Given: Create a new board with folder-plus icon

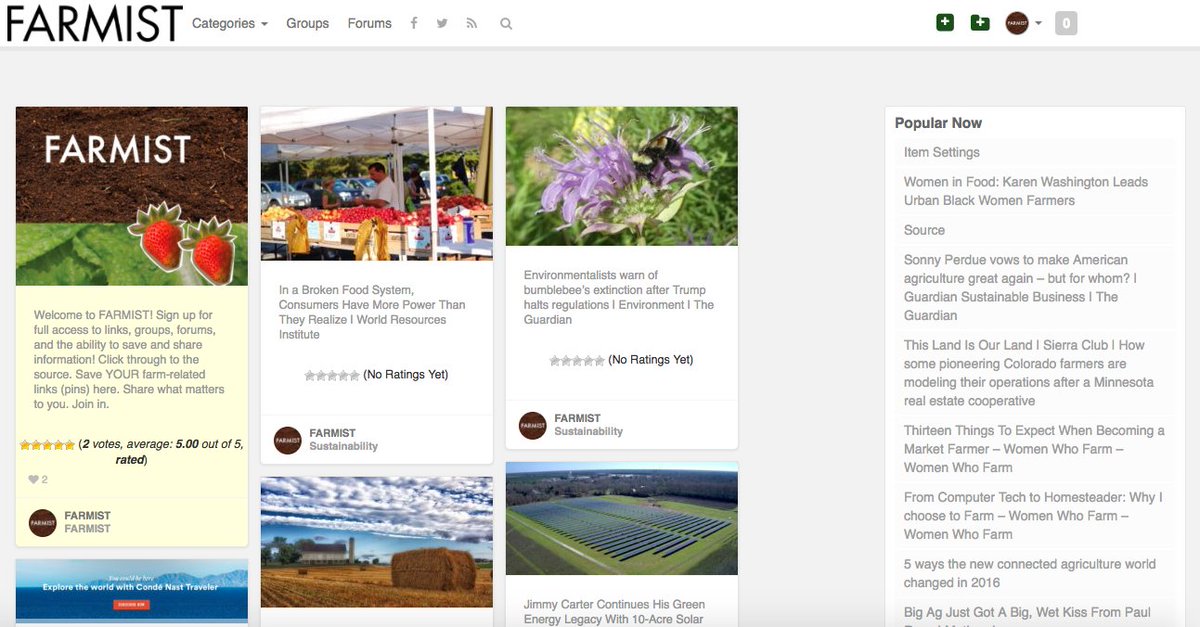Looking at the screenshot, I should [980, 22].
